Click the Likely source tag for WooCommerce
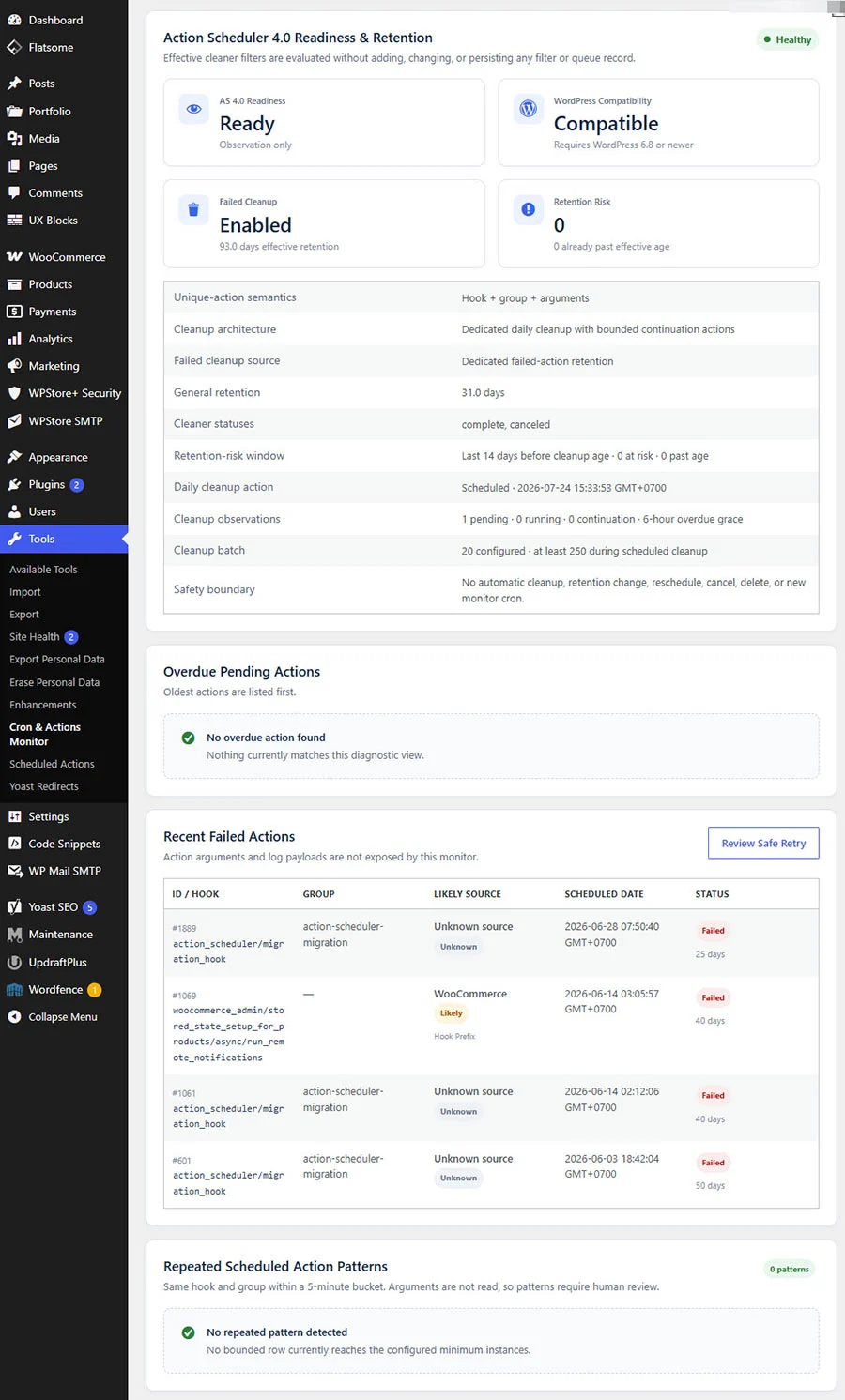 [x=452, y=1013]
